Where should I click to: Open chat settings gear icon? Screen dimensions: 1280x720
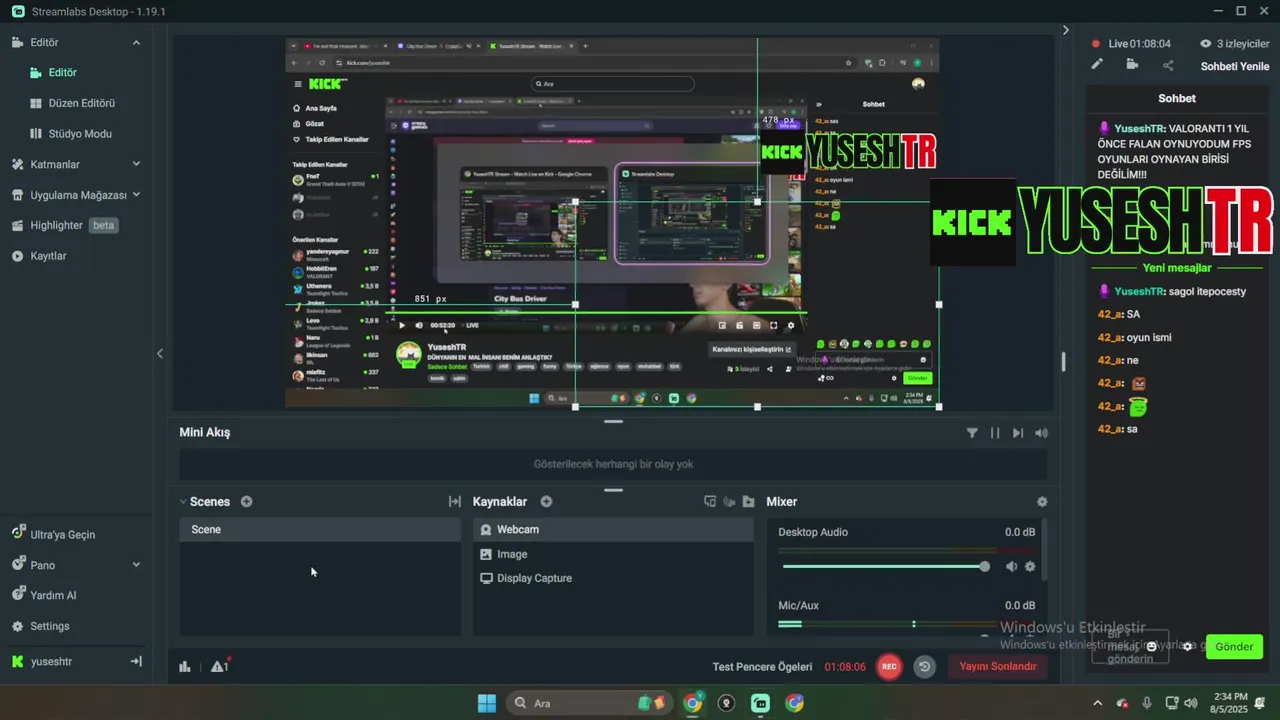tap(1188, 647)
